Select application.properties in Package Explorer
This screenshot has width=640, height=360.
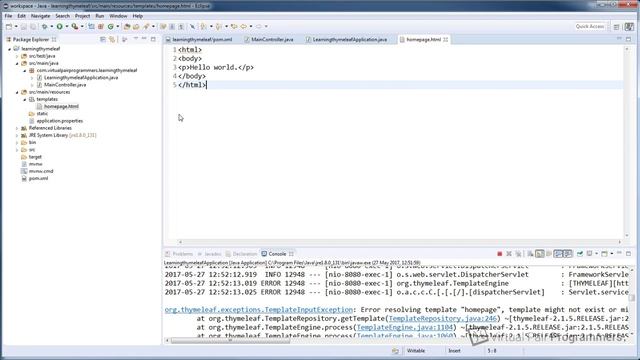pos(60,121)
